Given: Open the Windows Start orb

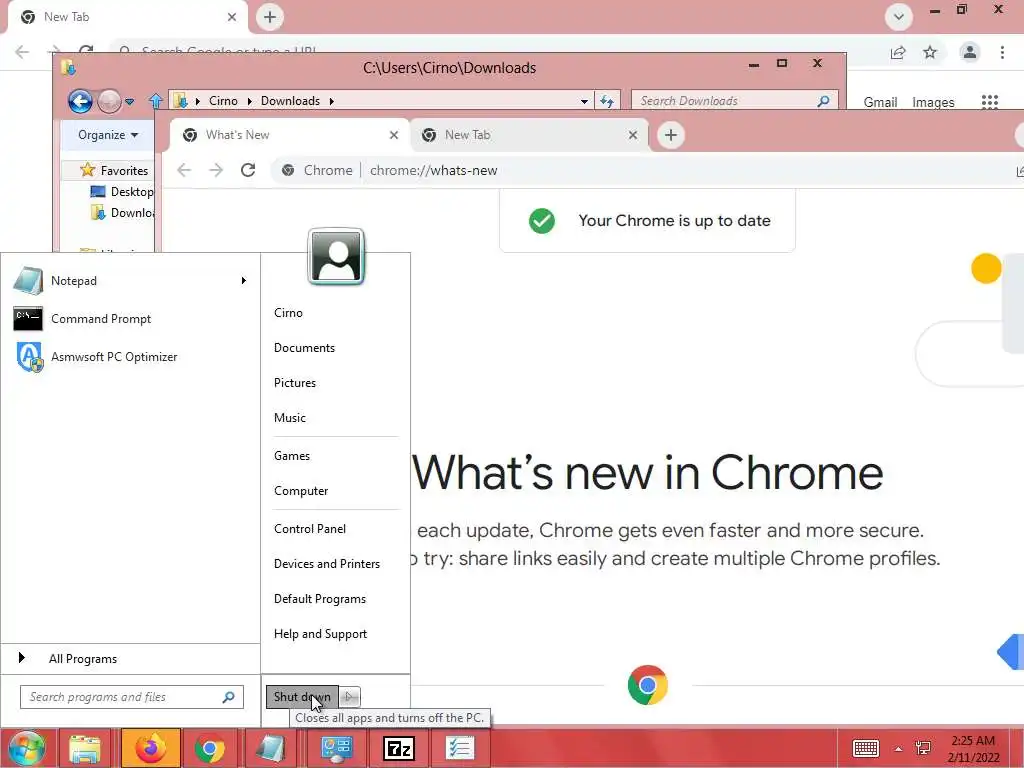Looking at the screenshot, I should pos(25,748).
